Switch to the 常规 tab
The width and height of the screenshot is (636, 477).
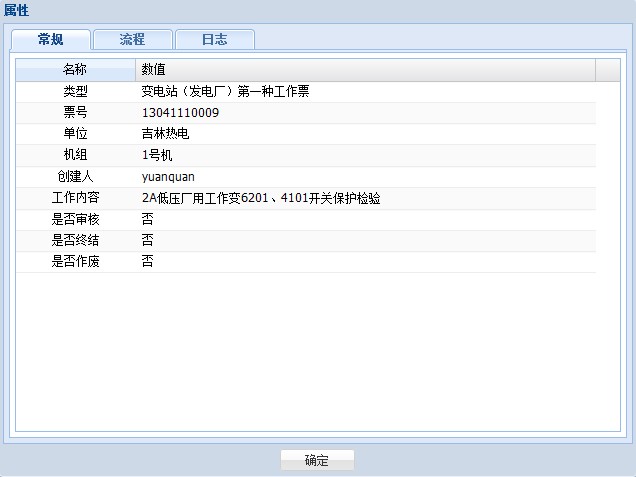(x=51, y=40)
